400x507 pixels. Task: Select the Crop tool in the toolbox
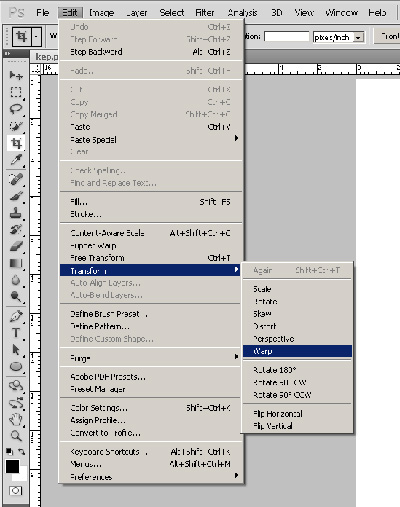click(x=16, y=143)
